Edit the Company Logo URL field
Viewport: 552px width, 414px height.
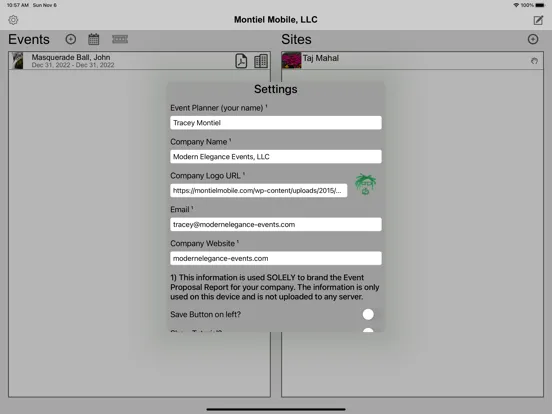coord(259,190)
